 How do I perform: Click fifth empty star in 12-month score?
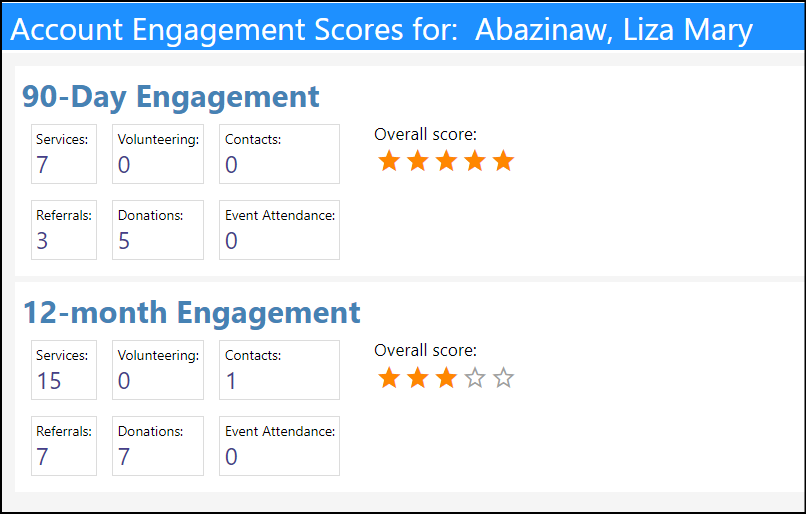(503, 378)
